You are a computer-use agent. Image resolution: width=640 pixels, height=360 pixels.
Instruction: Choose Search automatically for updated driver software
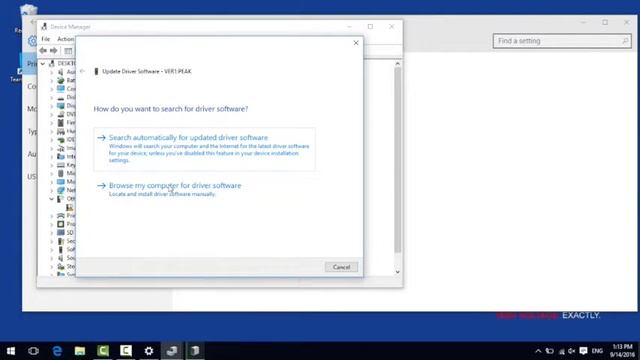pyautogui.click(x=204, y=149)
